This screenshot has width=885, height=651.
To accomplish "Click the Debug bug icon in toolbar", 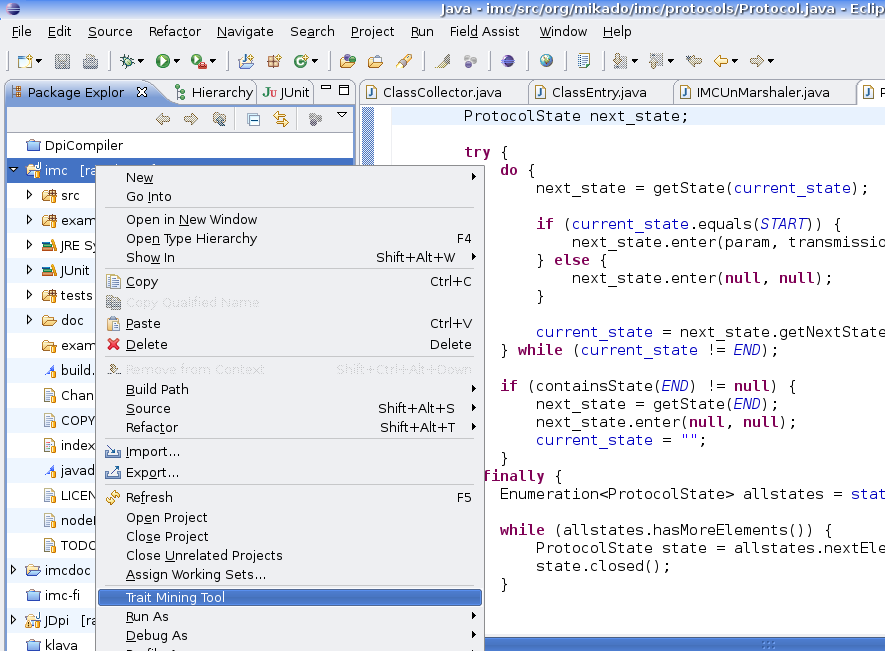I will coord(127,61).
